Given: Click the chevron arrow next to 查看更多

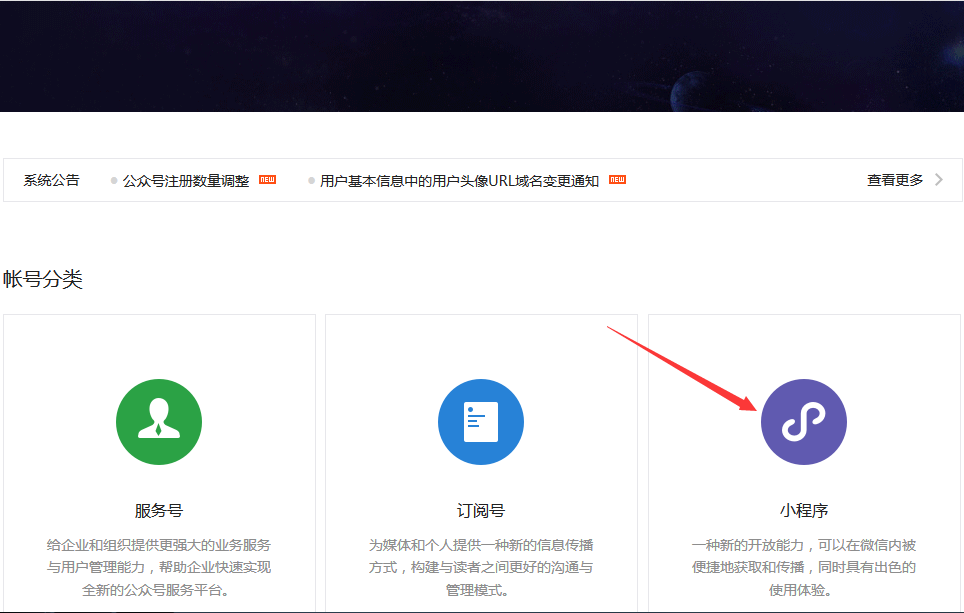Looking at the screenshot, I should click(939, 180).
